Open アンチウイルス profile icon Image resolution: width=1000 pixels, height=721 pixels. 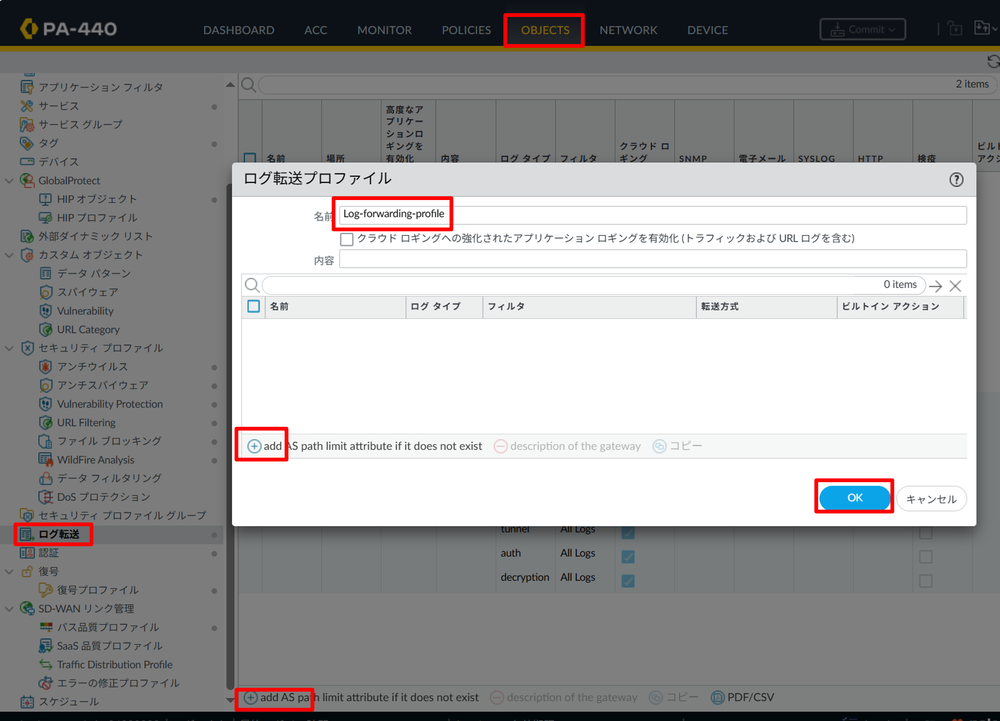(45, 367)
